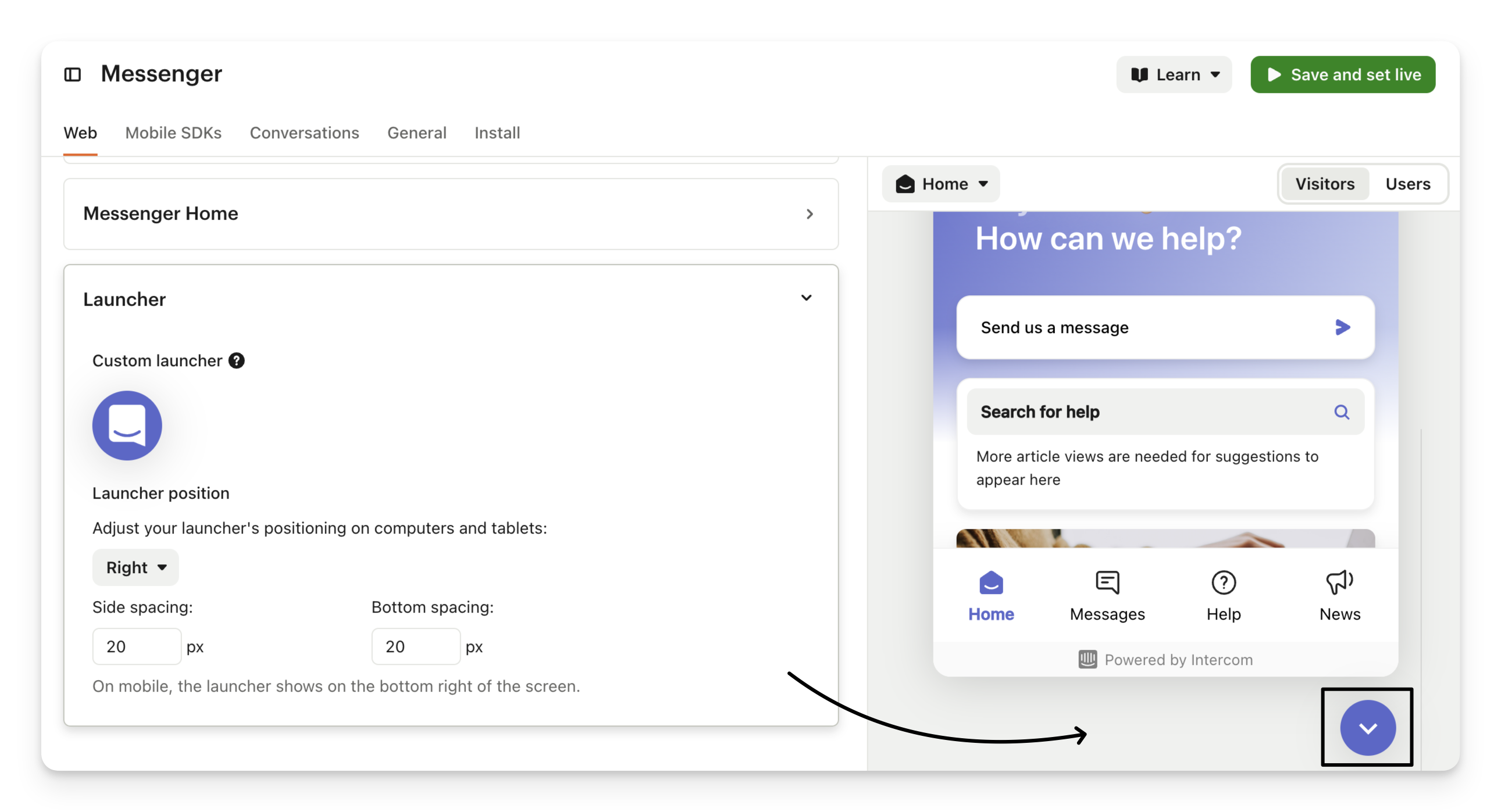Screen dimensions: 1501x812
Task: Go to the Install tab
Action: click(497, 133)
